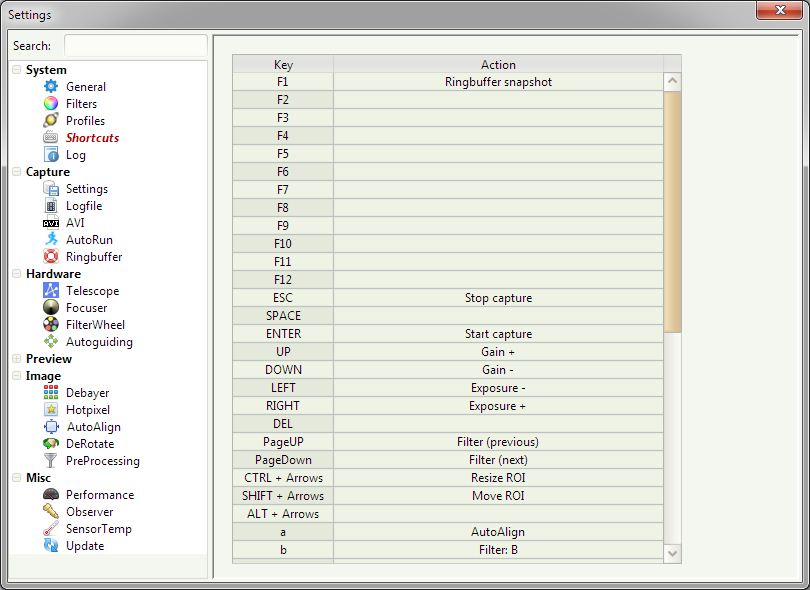This screenshot has width=810, height=590.
Task: Click the AVI format icon
Action: coord(51,223)
